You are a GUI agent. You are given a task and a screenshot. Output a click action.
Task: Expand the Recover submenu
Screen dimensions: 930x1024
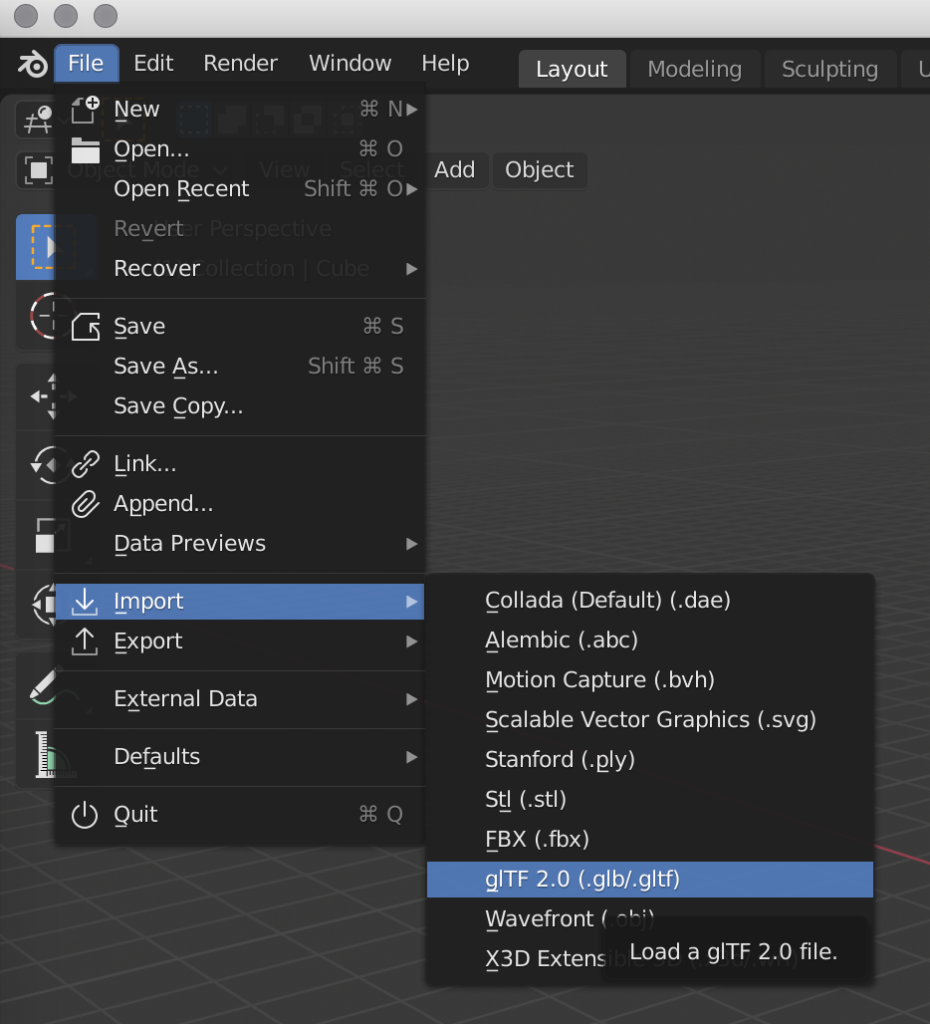(240, 268)
